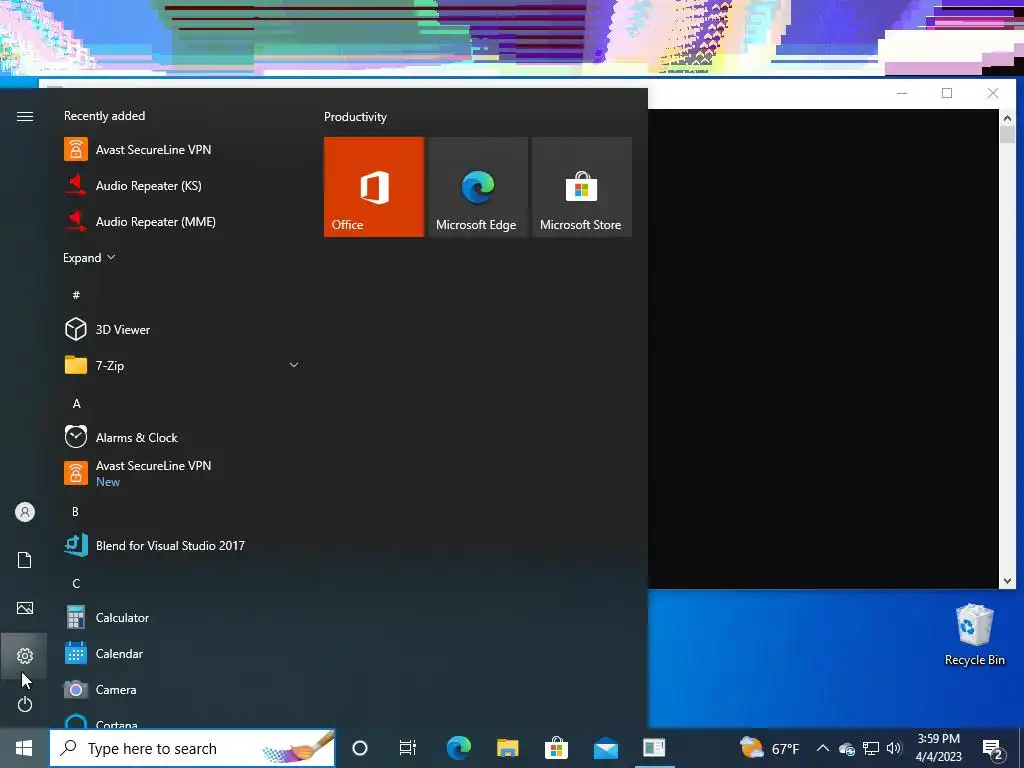Click OneDrive cloud icon in tray

(846, 748)
